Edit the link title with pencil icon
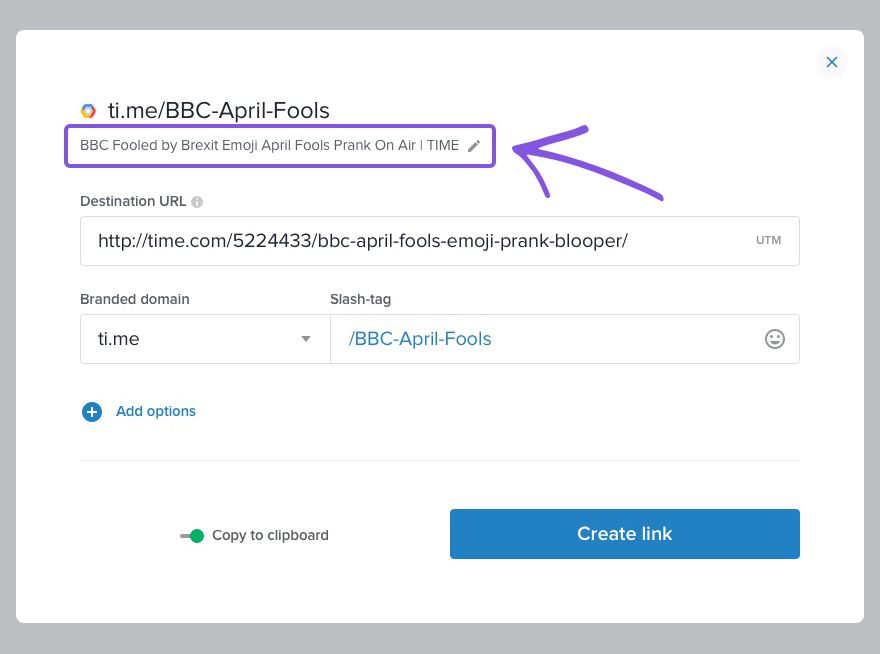 click(474, 146)
